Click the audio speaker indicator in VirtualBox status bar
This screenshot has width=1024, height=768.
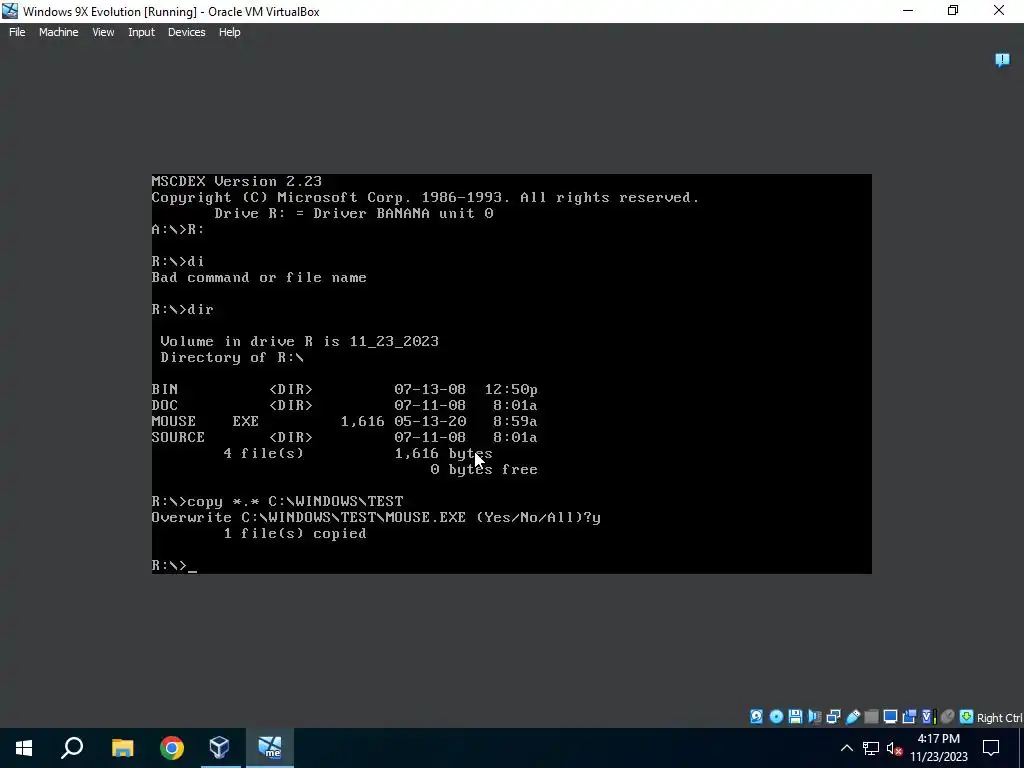coord(814,716)
